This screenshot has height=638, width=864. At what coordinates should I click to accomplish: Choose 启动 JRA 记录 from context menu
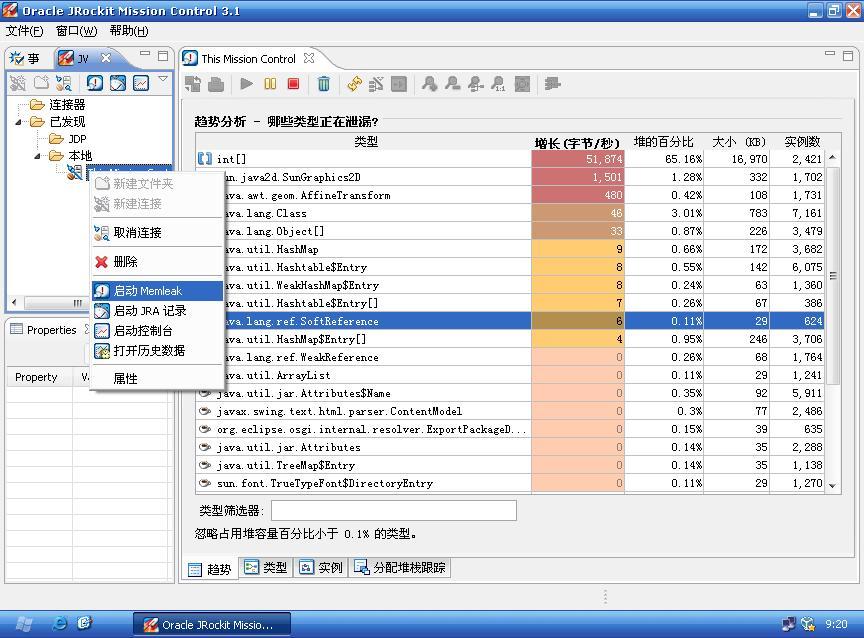click(x=157, y=311)
